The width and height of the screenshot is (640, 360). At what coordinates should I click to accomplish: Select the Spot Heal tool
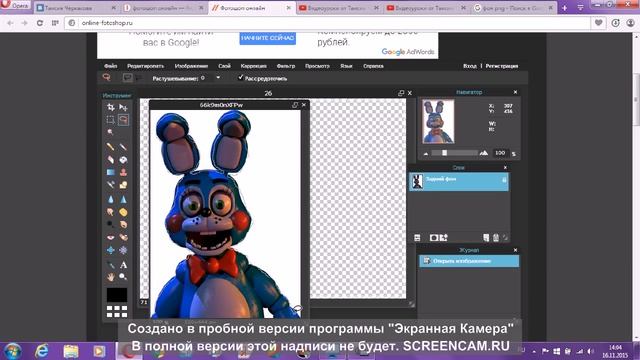pyautogui.click(x=123, y=237)
